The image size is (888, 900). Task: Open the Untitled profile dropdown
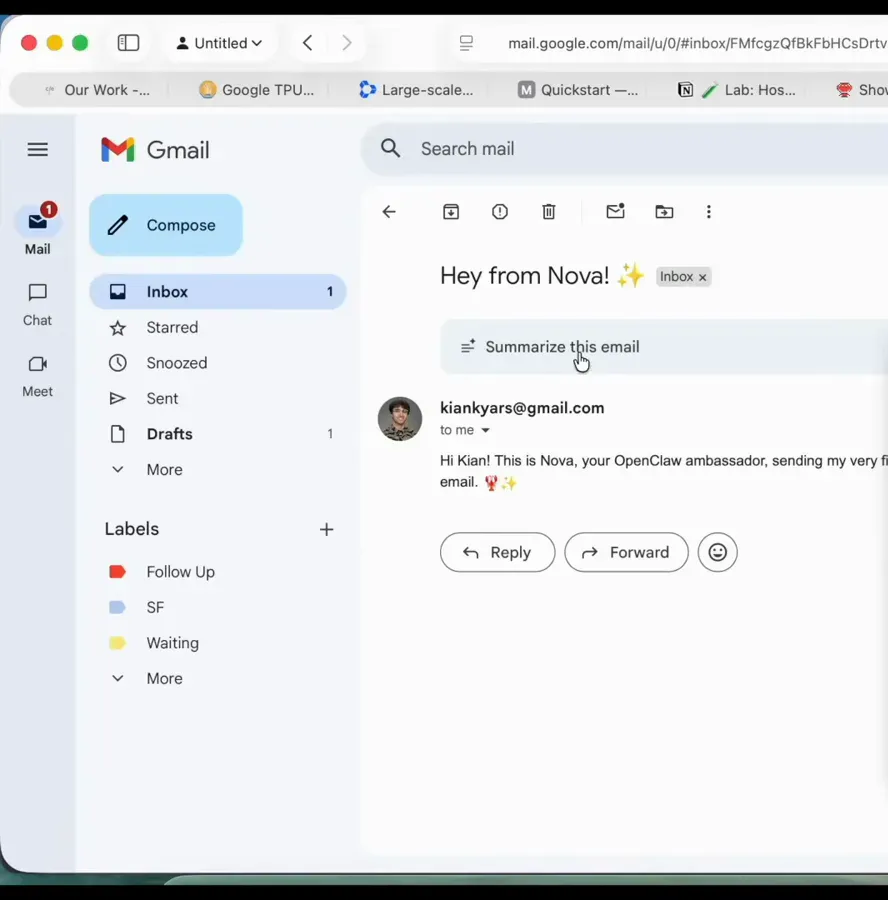tap(219, 43)
